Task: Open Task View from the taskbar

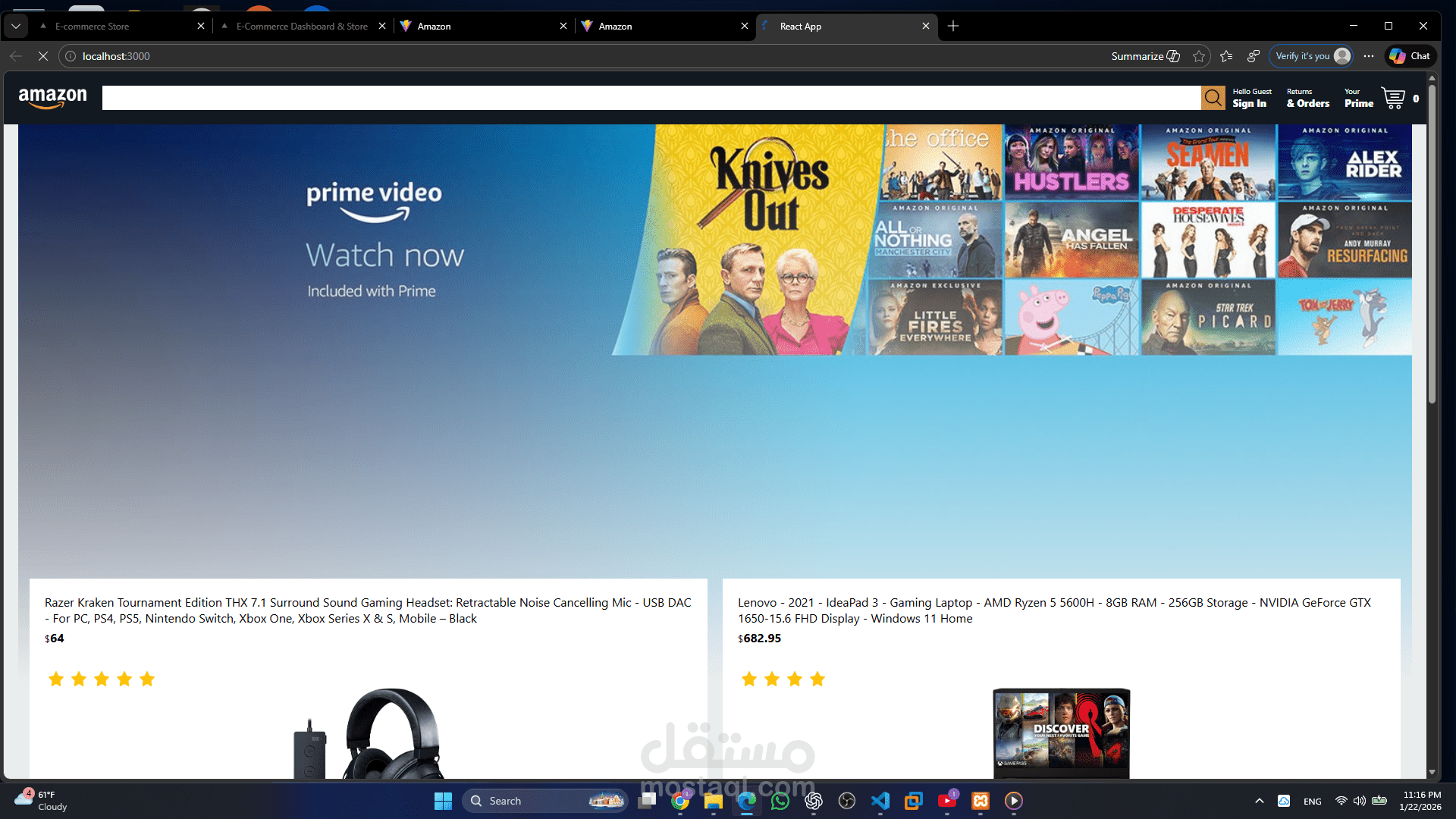Action: 647,801
